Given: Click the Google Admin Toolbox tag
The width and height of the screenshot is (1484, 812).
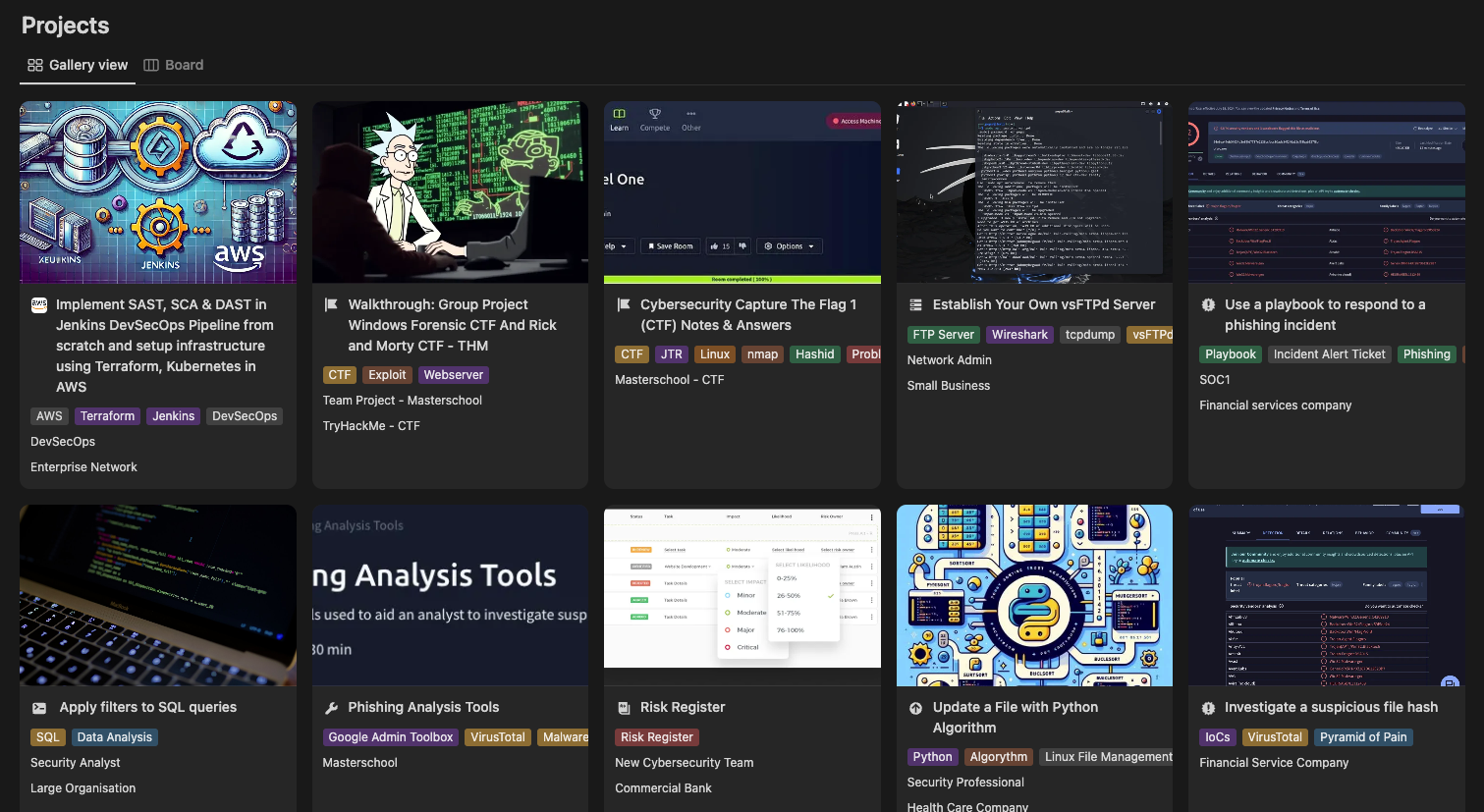Looking at the screenshot, I should [x=391, y=737].
